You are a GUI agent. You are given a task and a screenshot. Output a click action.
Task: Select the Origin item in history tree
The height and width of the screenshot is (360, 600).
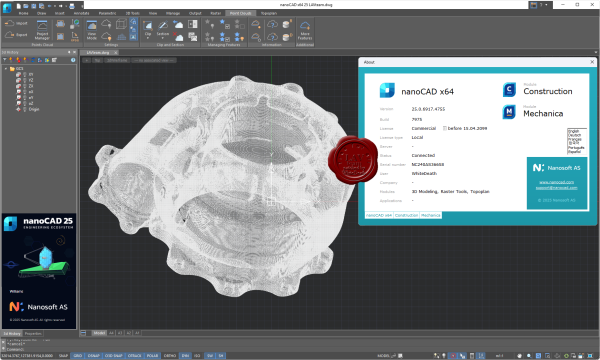pyautogui.click(x=33, y=109)
